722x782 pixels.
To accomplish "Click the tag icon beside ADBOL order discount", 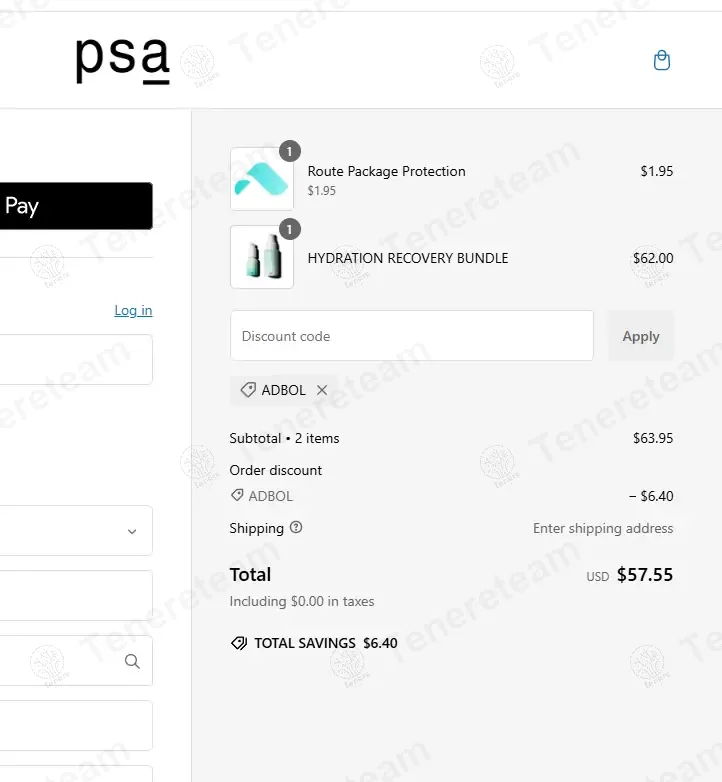I will point(237,496).
